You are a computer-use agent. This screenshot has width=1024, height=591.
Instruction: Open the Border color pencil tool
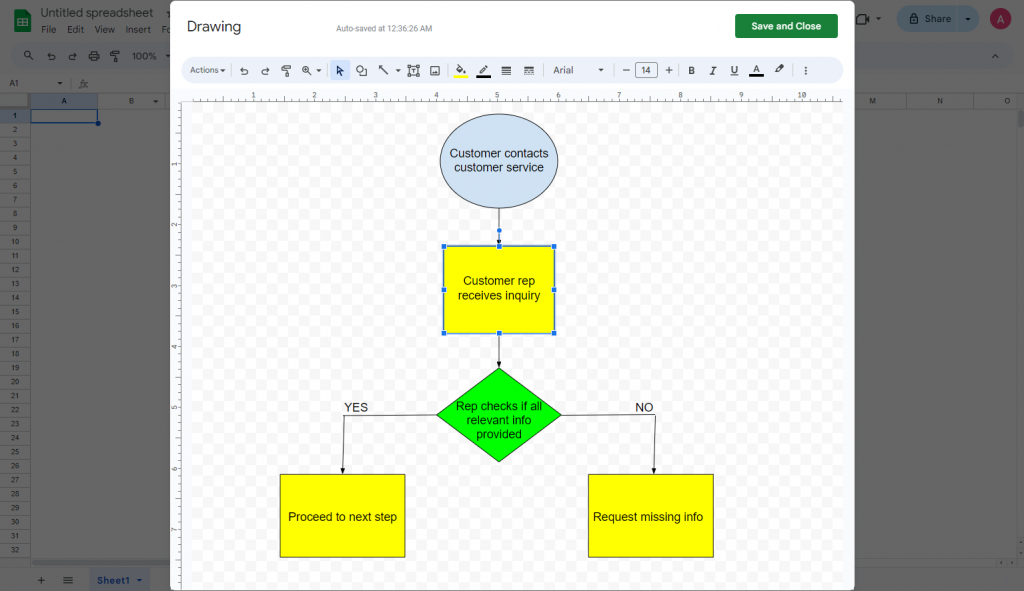pos(483,71)
